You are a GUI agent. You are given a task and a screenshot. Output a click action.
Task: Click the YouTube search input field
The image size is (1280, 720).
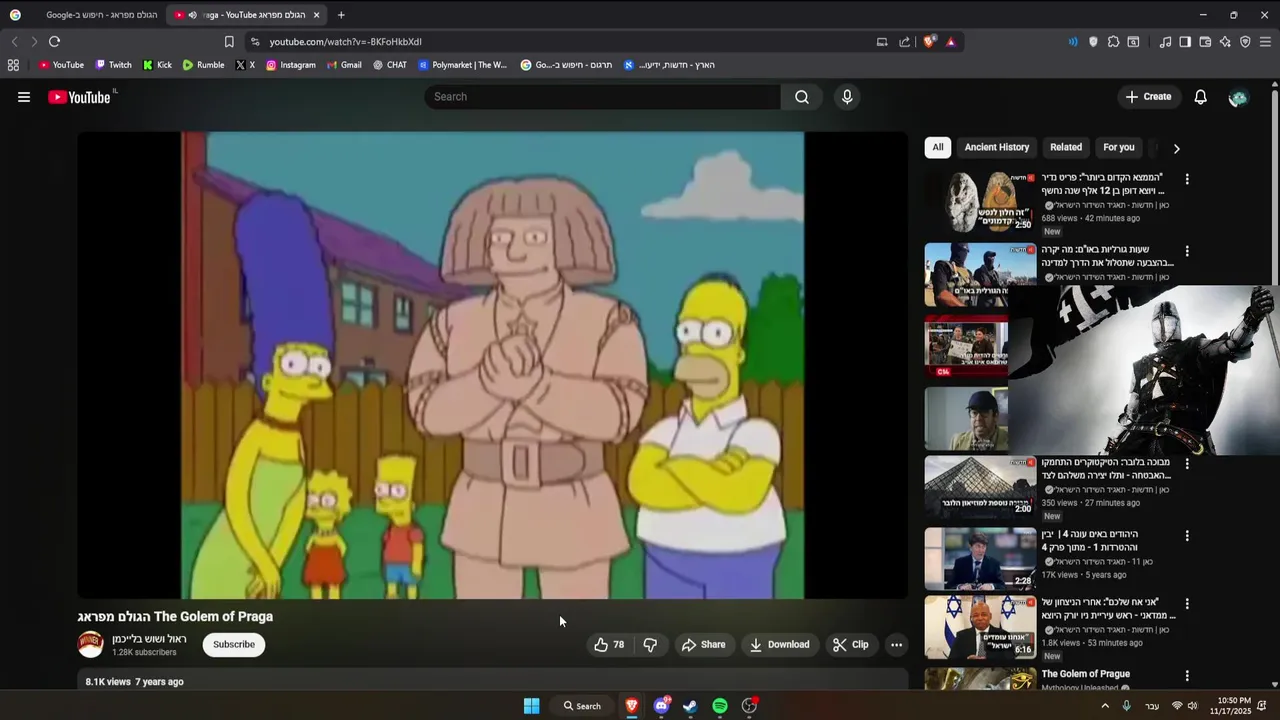coord(602,97)
